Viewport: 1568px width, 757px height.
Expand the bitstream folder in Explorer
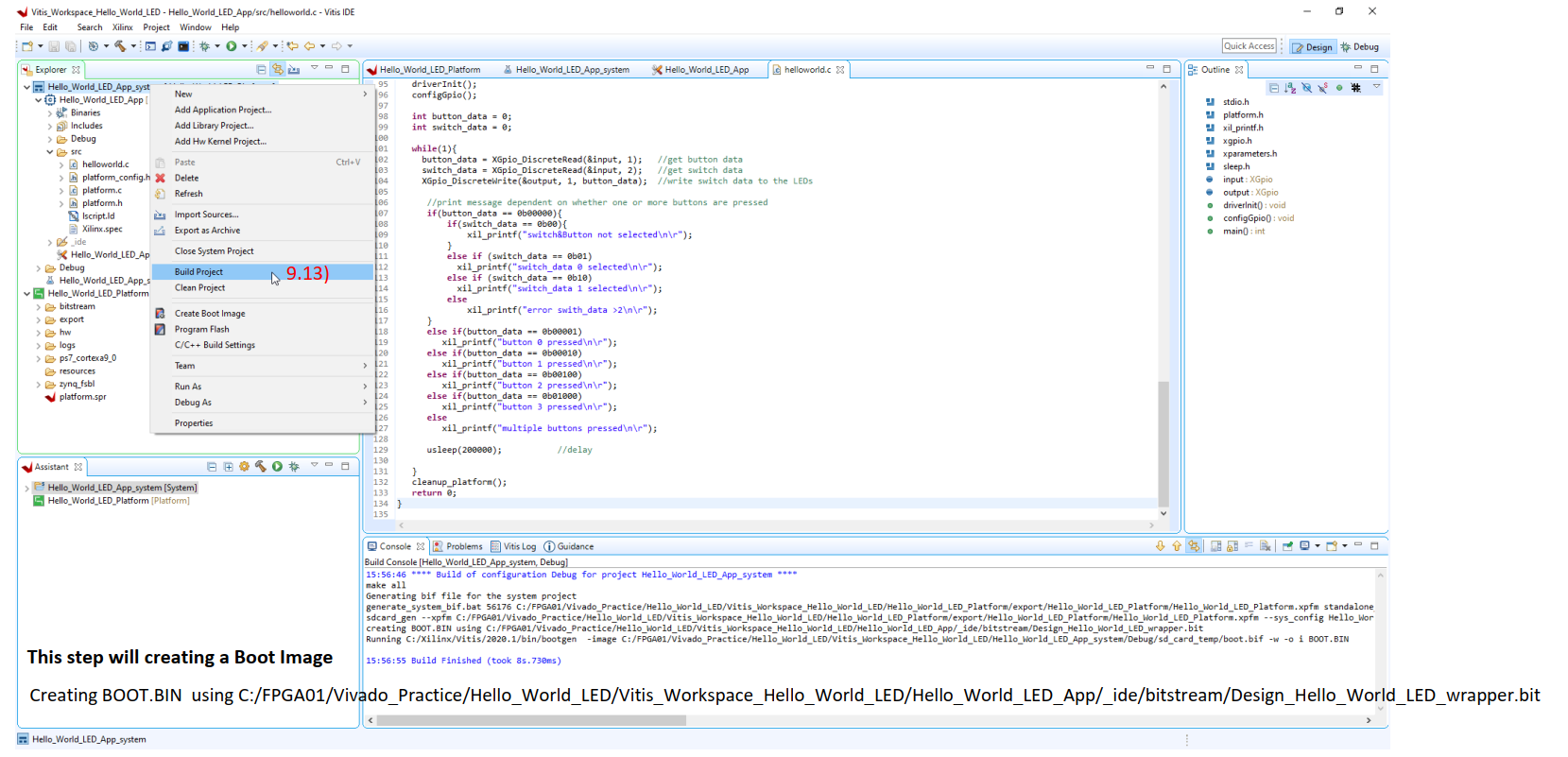[x=39, y=307]
